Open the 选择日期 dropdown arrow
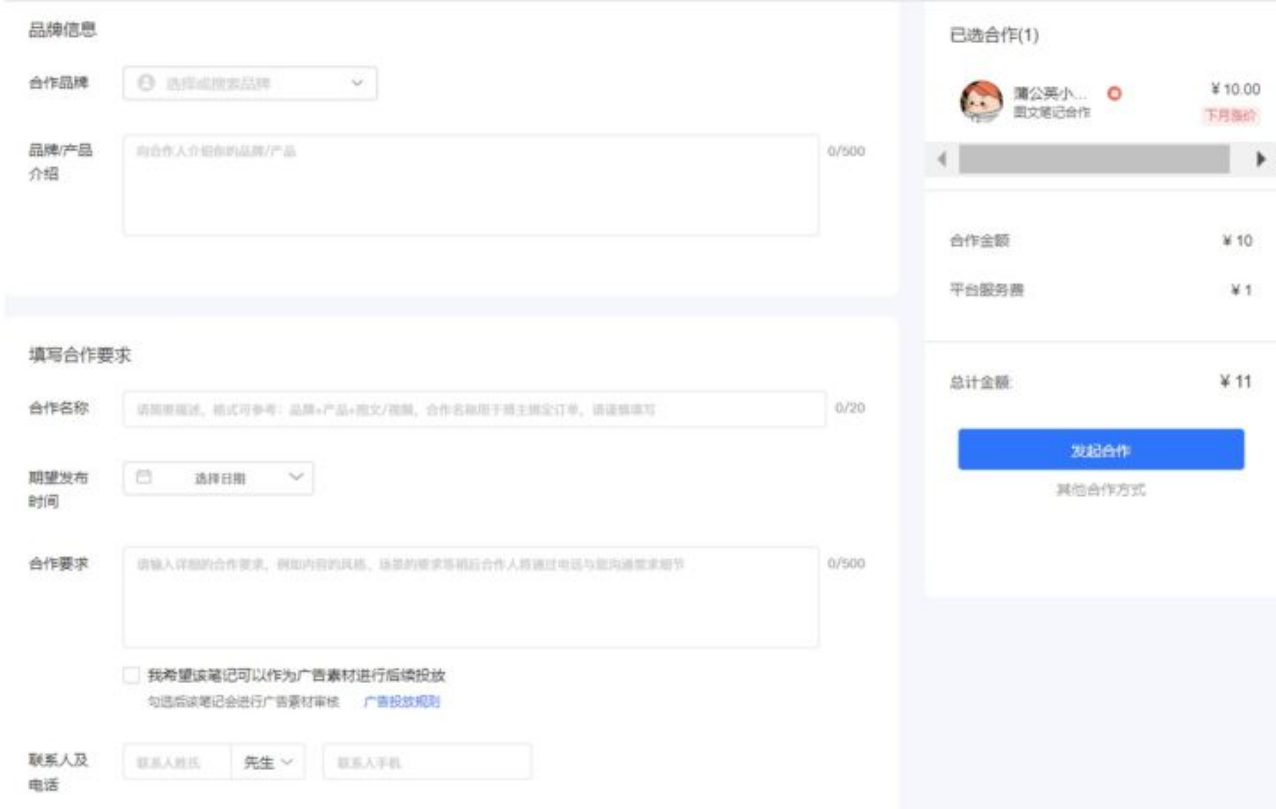1276x809 pixels. pyautogui.click(x=295, y=478)
